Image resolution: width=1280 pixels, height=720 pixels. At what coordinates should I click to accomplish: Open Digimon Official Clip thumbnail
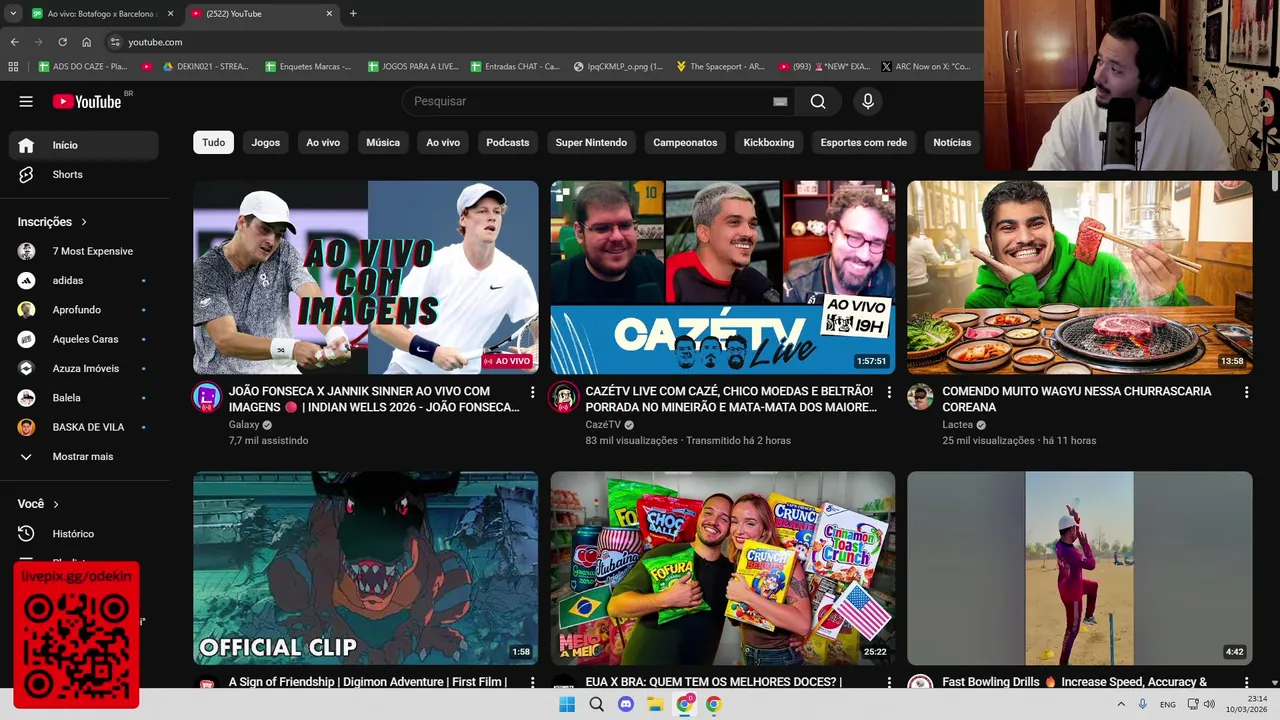pyautogui.click(x=365, y=568)
